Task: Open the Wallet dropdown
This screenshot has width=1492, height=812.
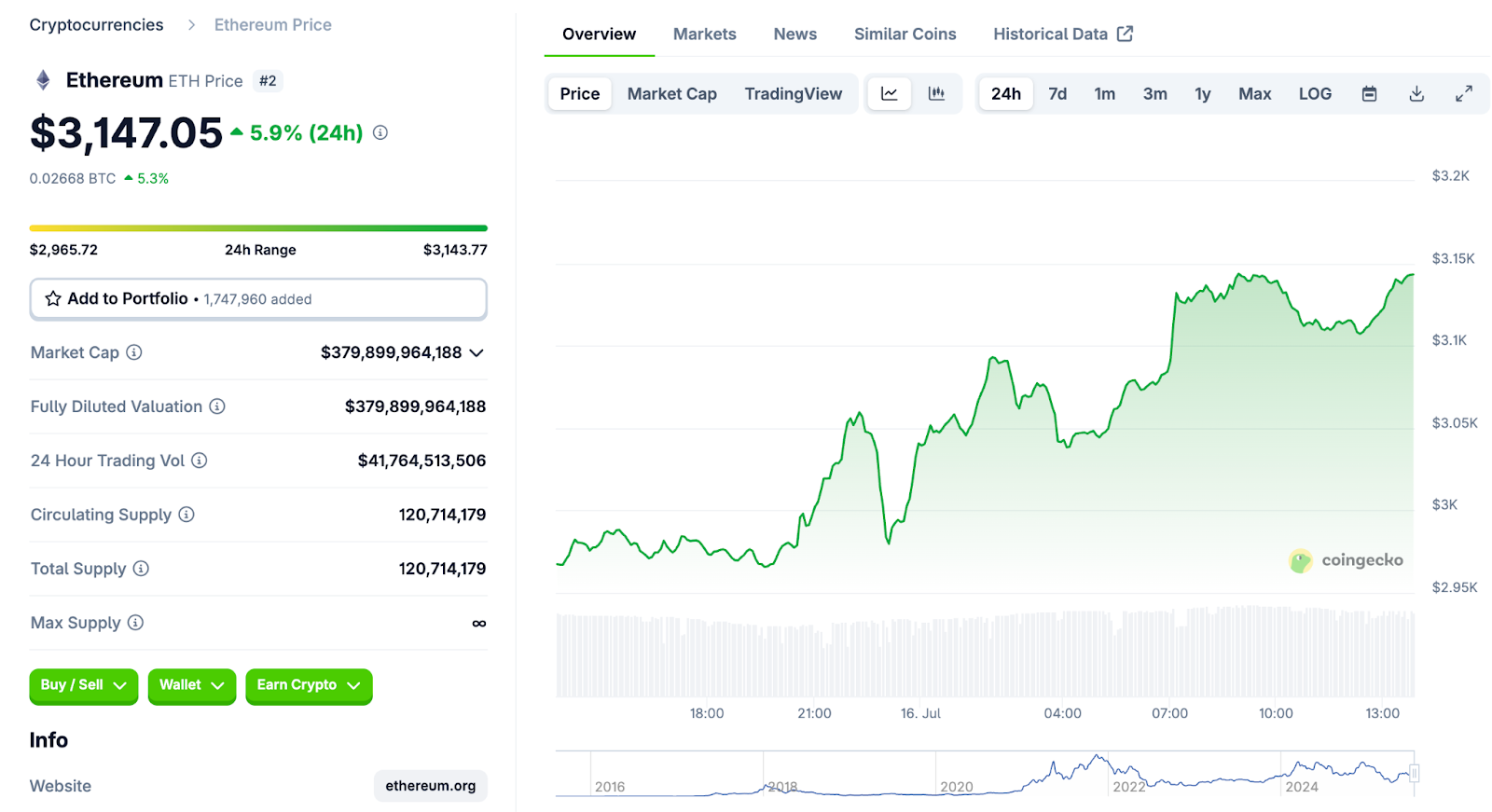Action: (x=192, y=685)
